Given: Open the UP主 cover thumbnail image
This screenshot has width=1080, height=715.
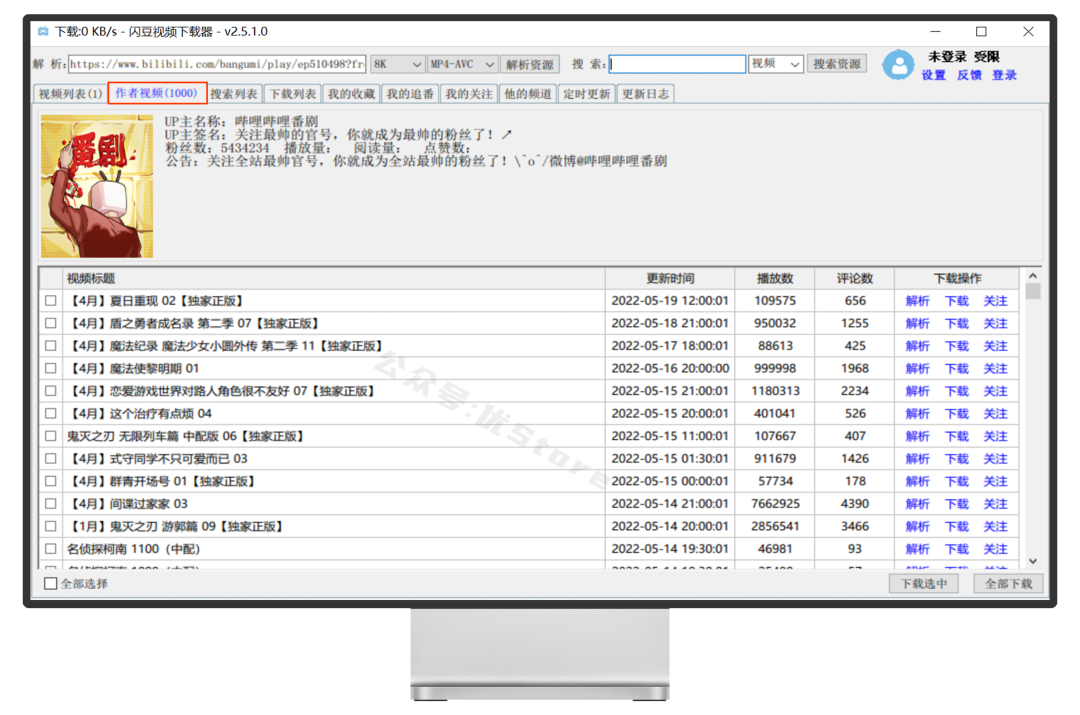Looking at the screenshot, I should click(x=97, y=186).
